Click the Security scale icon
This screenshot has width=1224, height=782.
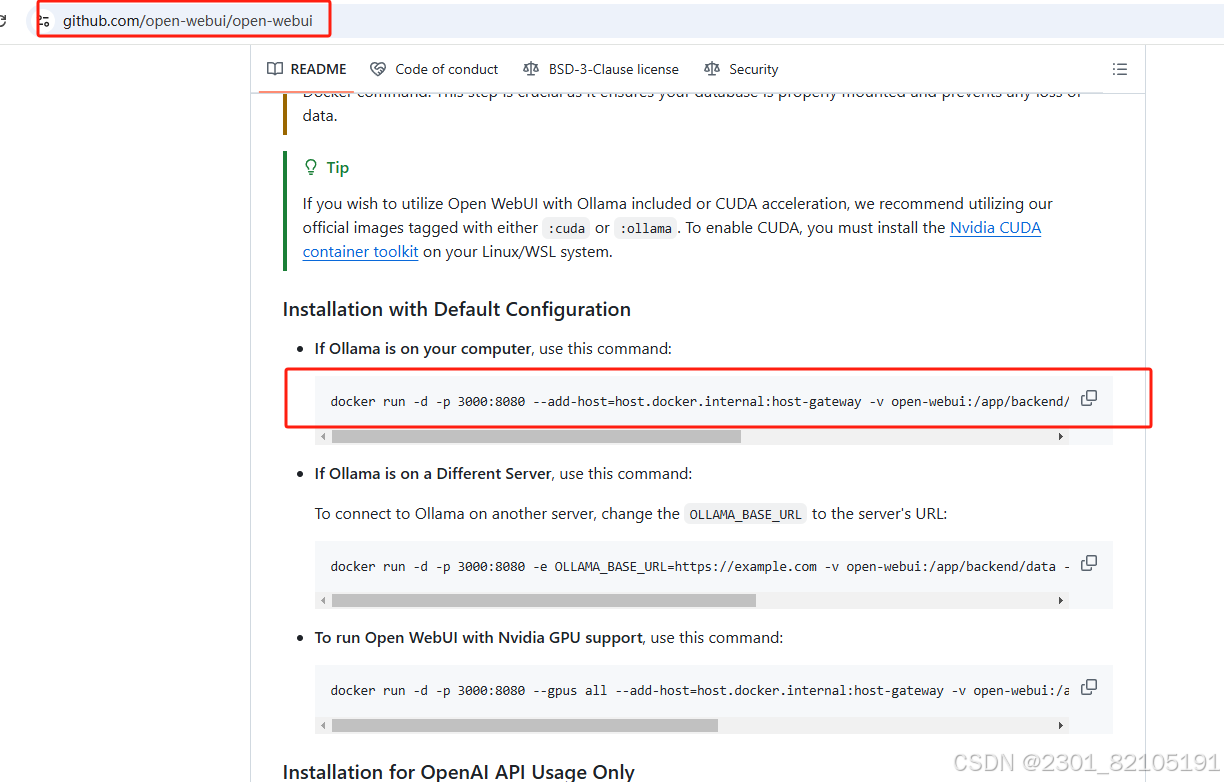coord(712,69)
